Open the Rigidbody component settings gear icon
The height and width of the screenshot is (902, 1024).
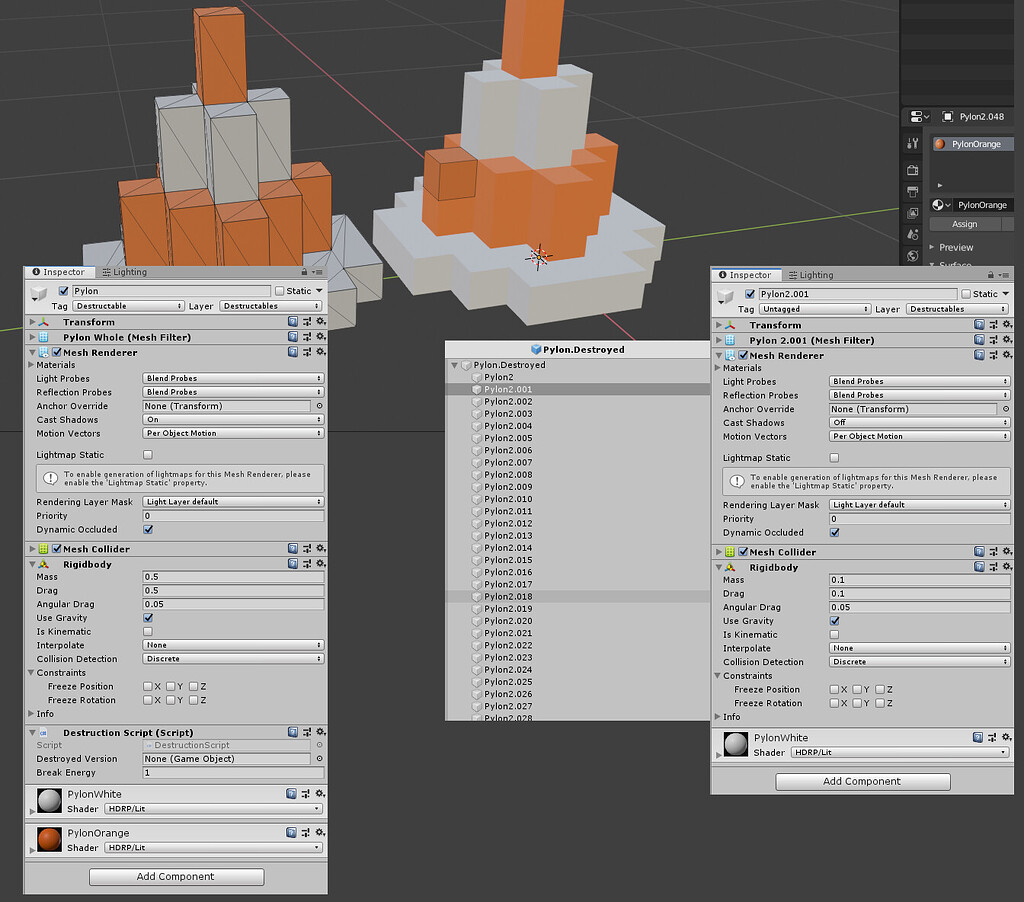320,564
